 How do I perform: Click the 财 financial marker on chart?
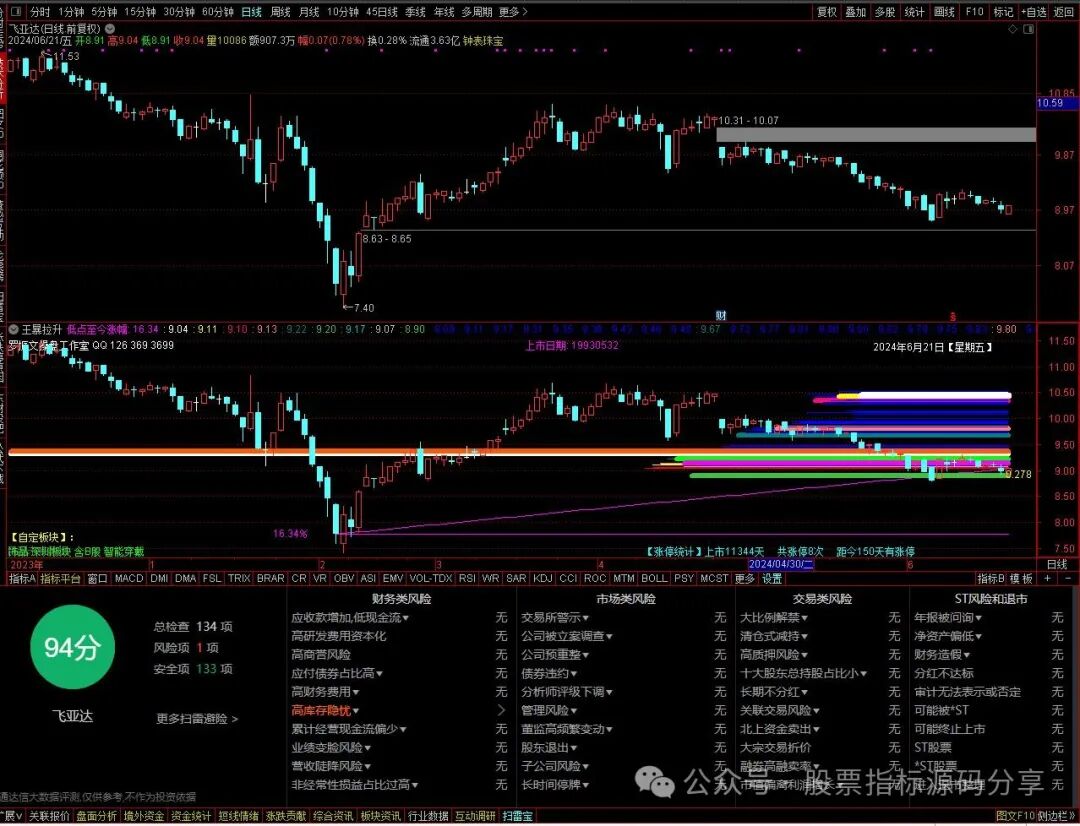tap(720, 316)
